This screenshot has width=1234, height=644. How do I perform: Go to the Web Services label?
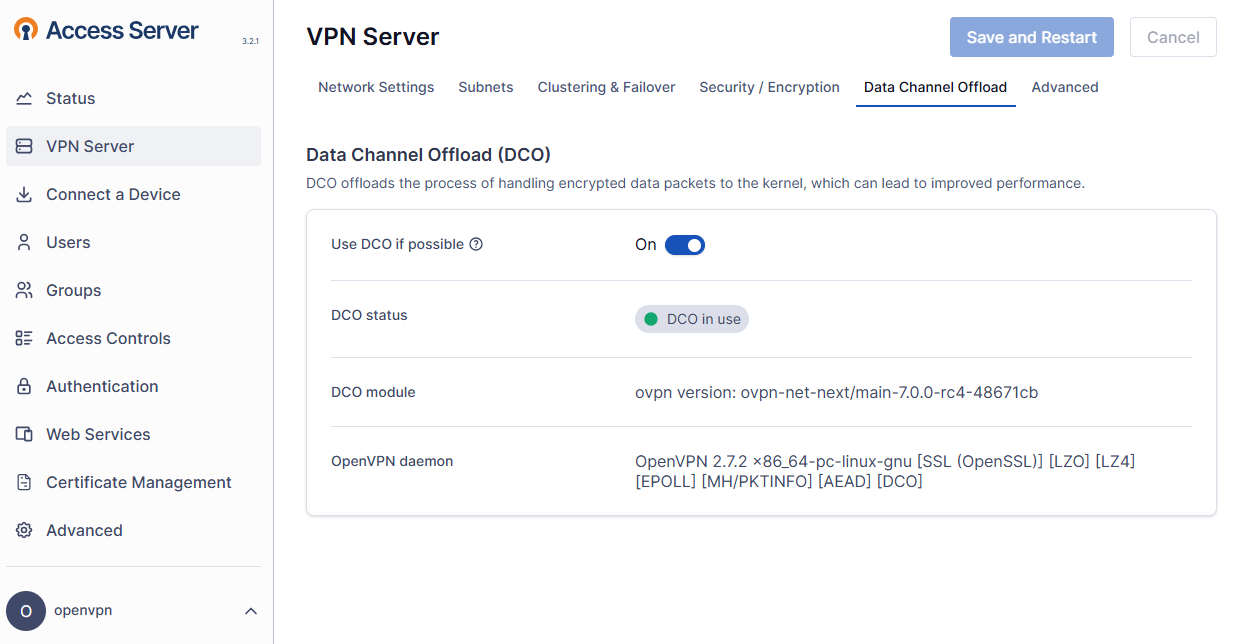pos(98,434)
